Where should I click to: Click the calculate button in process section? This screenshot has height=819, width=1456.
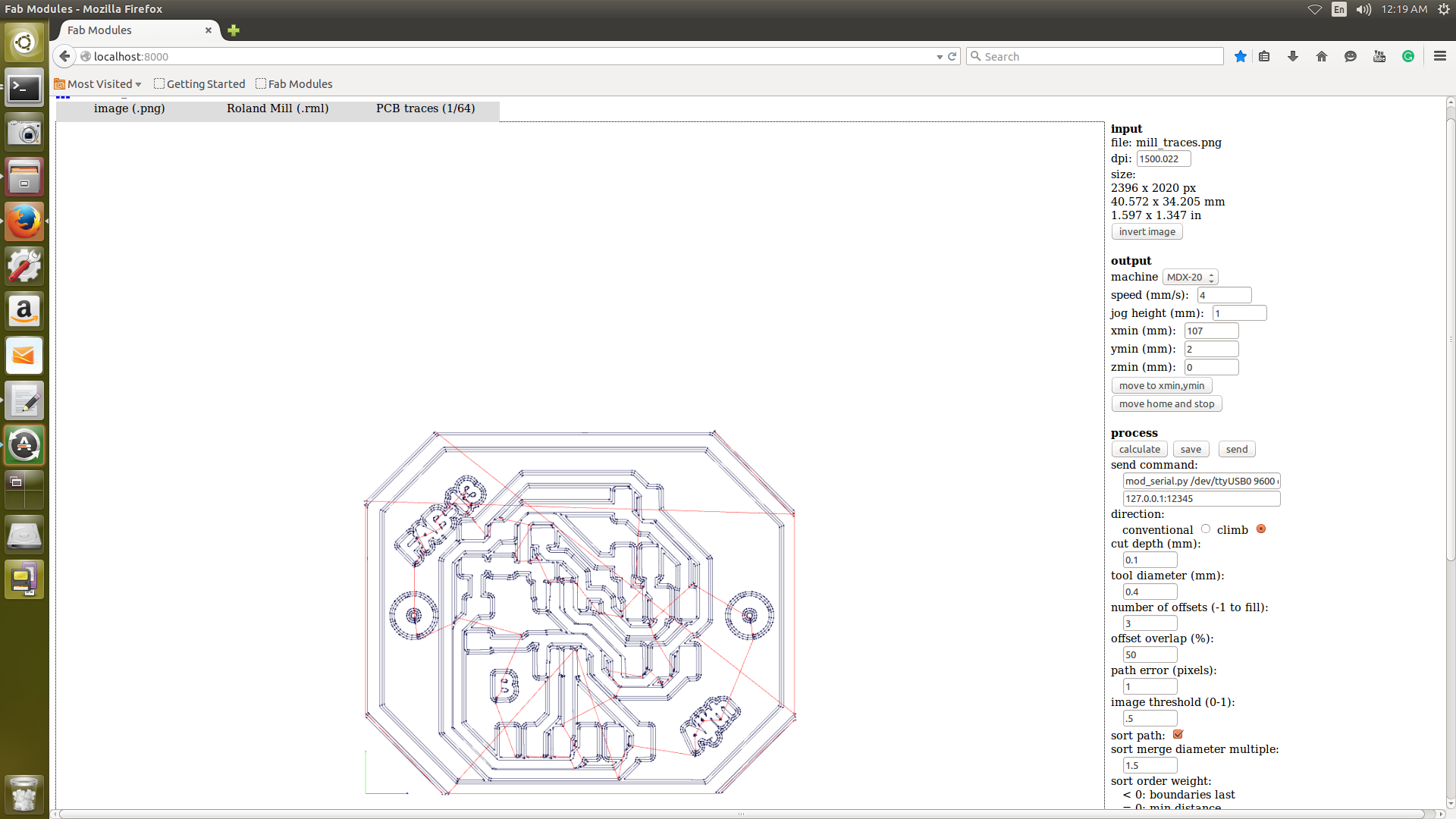pyautogui.click(x=1138, y=449)
